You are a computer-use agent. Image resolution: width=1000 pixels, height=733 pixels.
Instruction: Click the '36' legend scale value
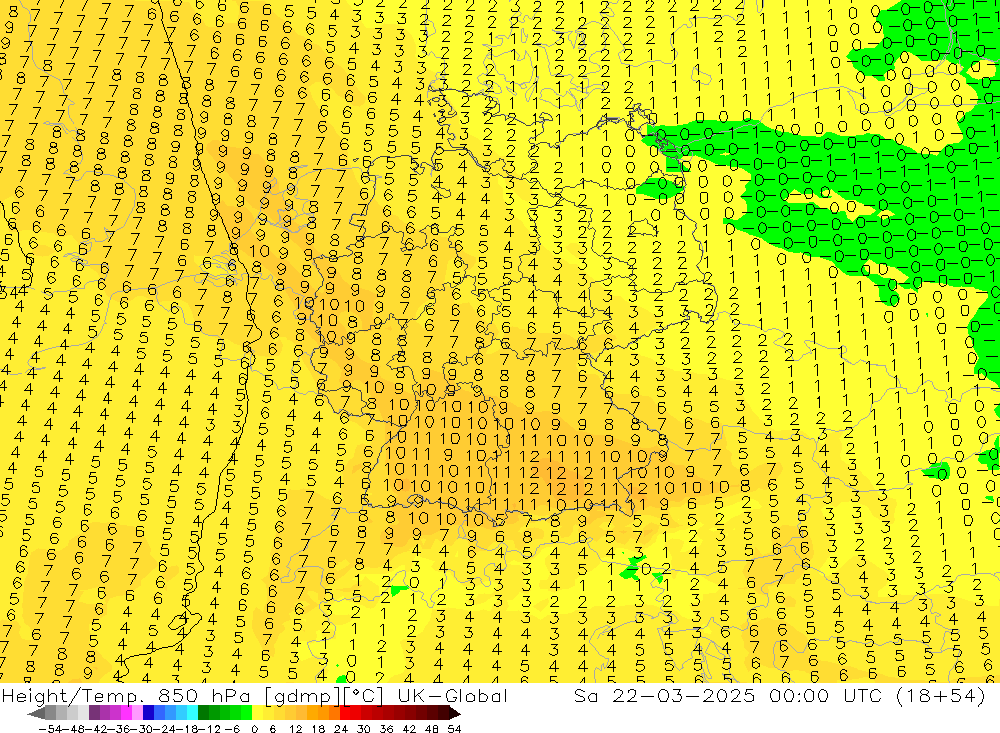[x=386, y=729]
